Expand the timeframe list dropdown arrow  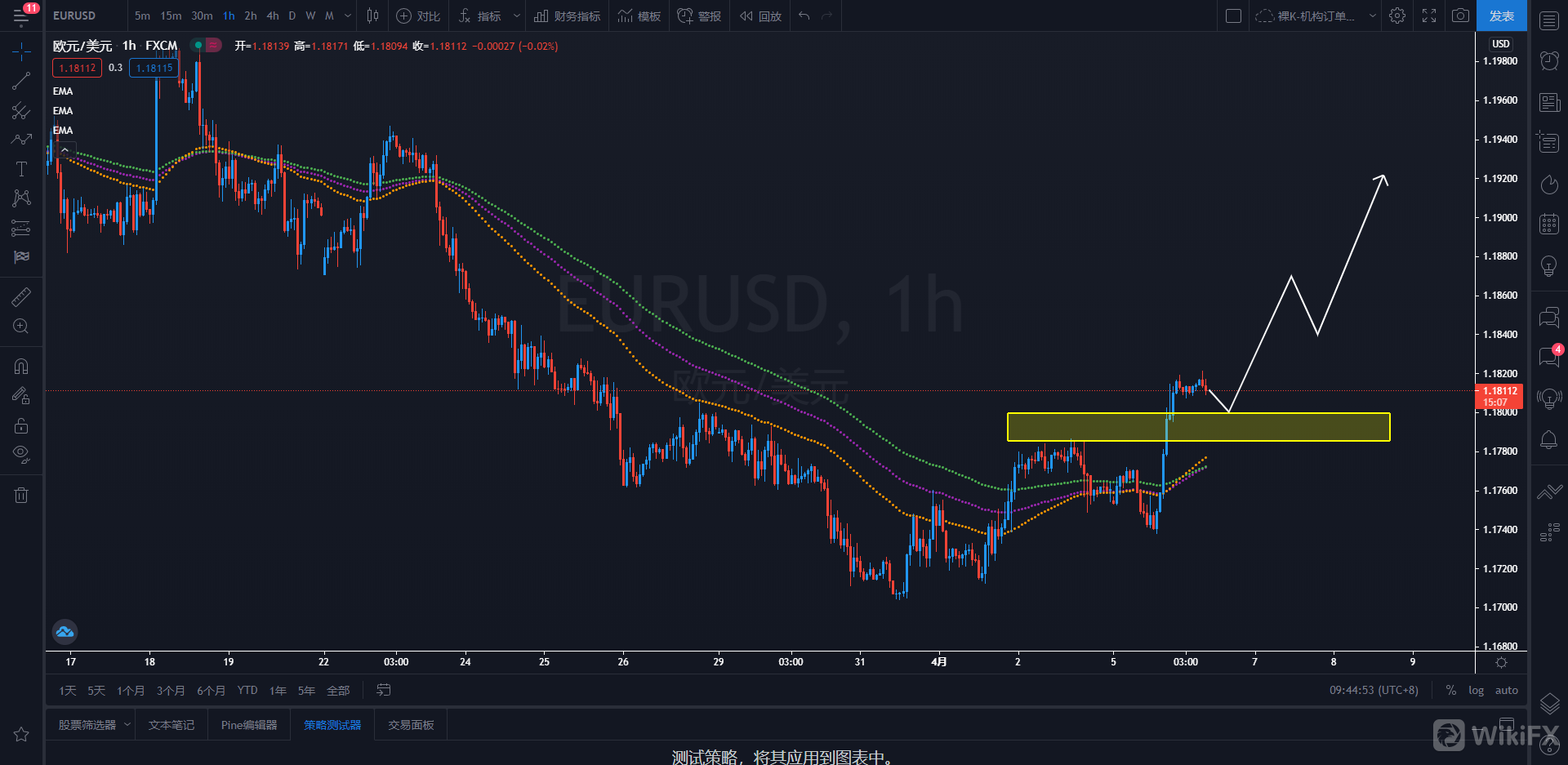348,16
